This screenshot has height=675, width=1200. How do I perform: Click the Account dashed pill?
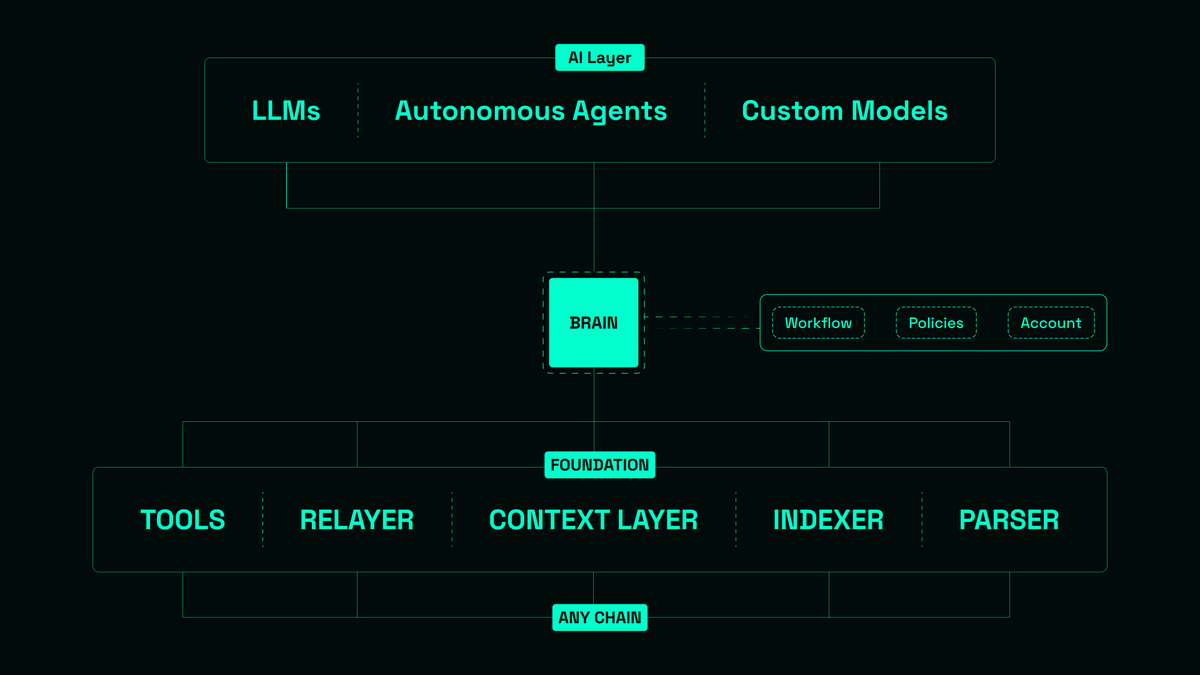coord(1050,323)
